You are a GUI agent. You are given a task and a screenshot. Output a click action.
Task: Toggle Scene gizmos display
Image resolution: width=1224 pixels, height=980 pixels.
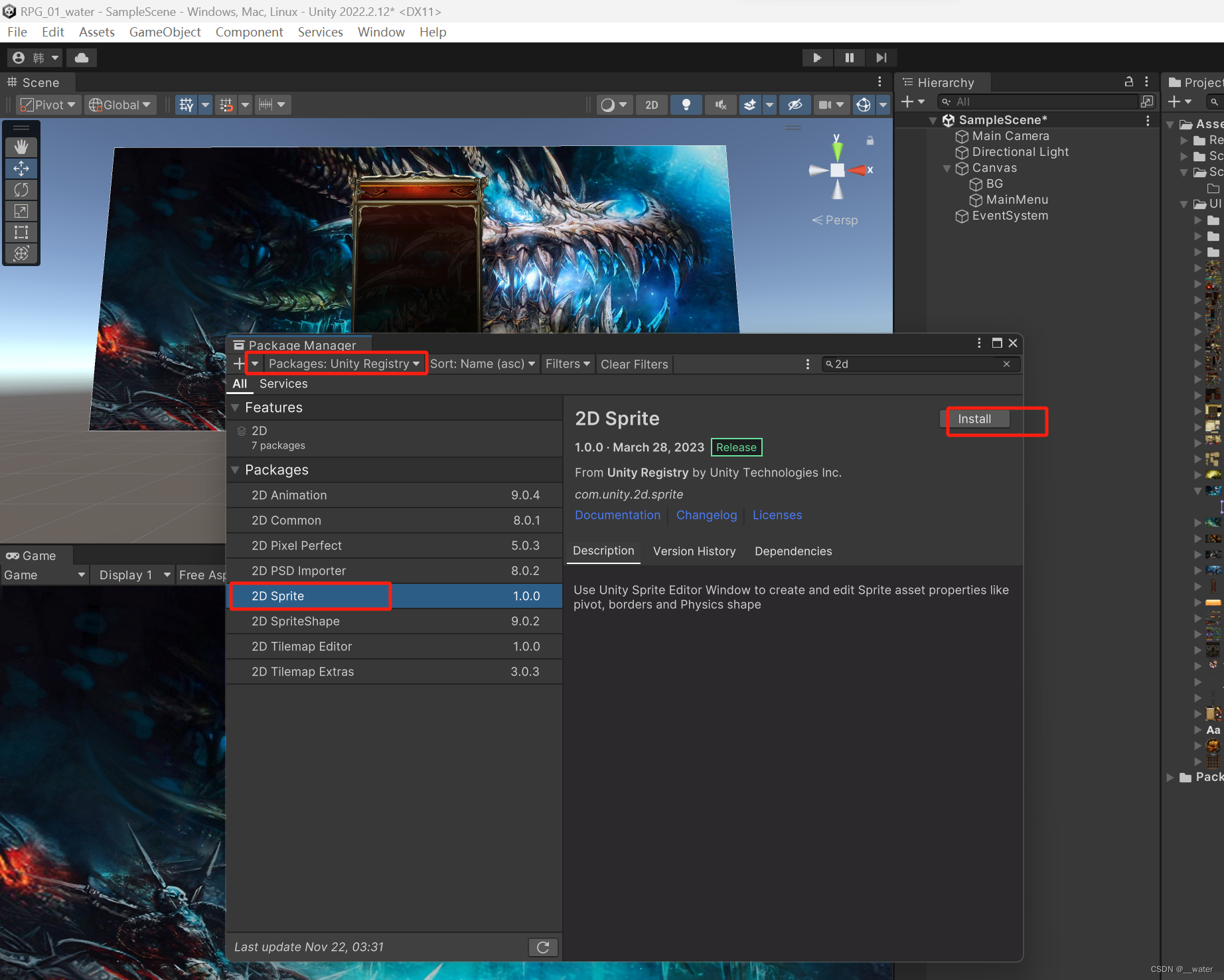(863, 105)
